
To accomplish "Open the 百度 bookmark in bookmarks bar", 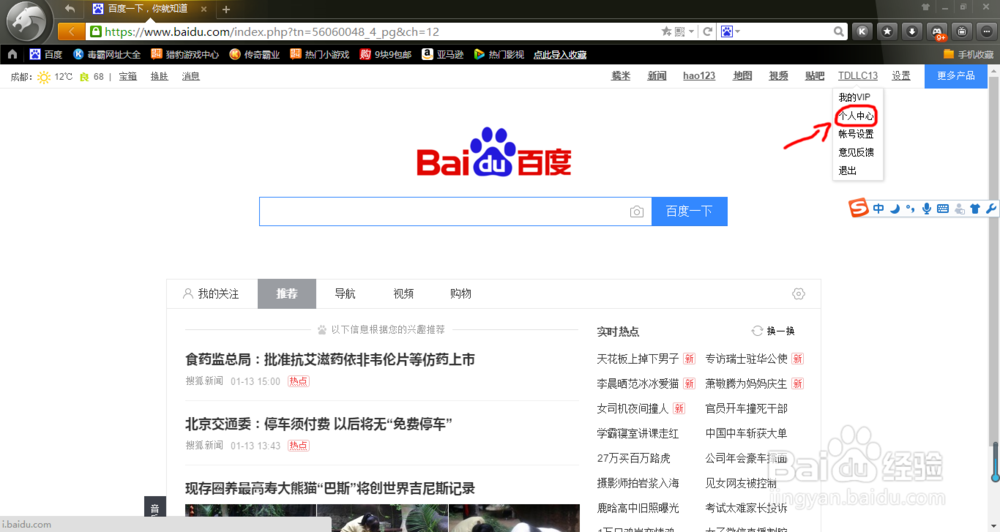I will point(46,55).
